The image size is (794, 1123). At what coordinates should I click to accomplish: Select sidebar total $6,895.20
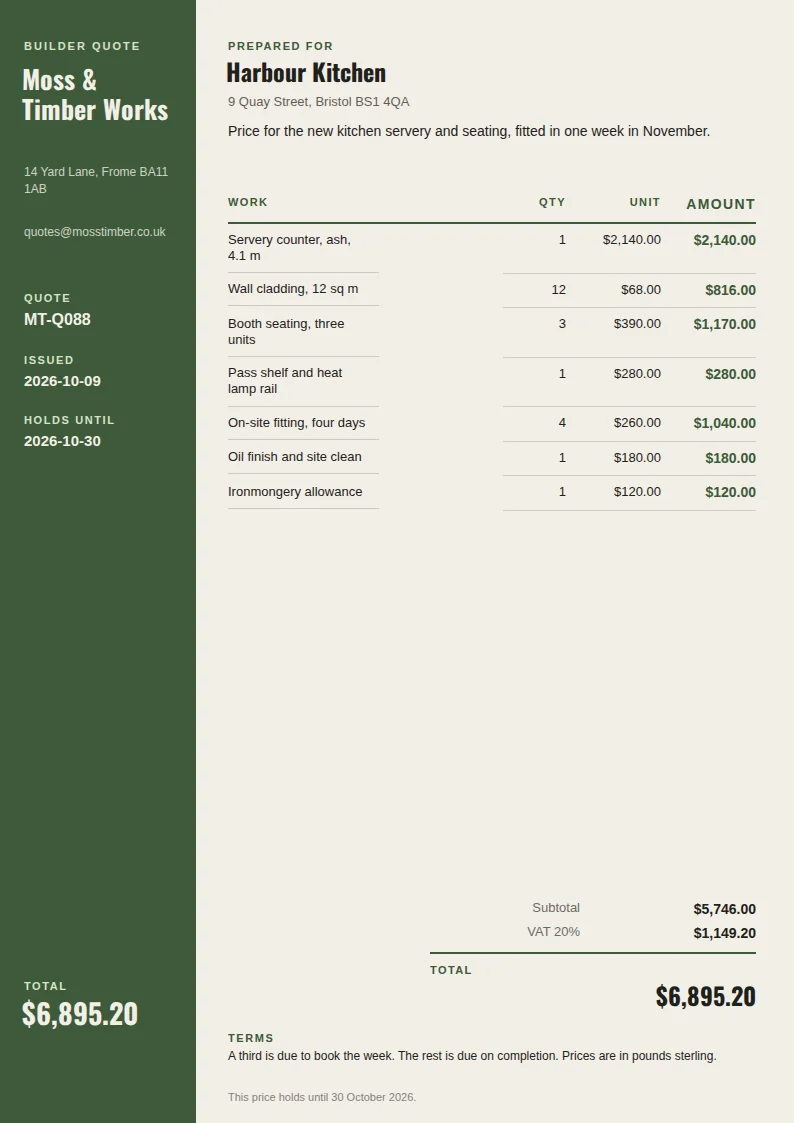tap(79, 1014)
